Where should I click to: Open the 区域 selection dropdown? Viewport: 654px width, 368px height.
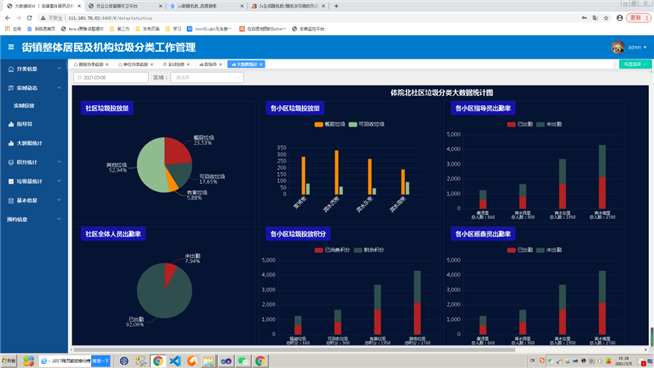coord(207,78)
